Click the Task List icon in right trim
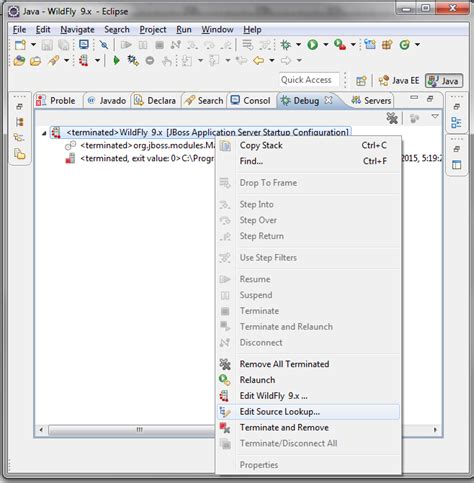Screen dimensions: 474x483 pos(456,164)
